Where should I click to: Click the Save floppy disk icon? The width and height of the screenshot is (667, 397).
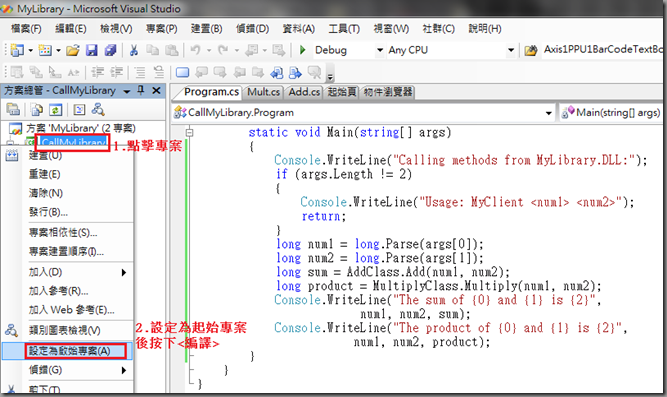(x=91, y=50)
